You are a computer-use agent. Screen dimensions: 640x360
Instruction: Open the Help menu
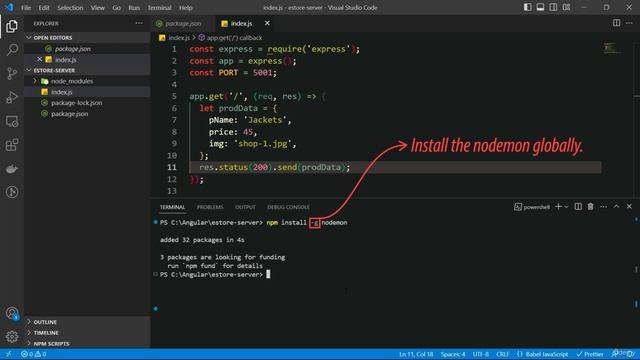tap(186, 8)
